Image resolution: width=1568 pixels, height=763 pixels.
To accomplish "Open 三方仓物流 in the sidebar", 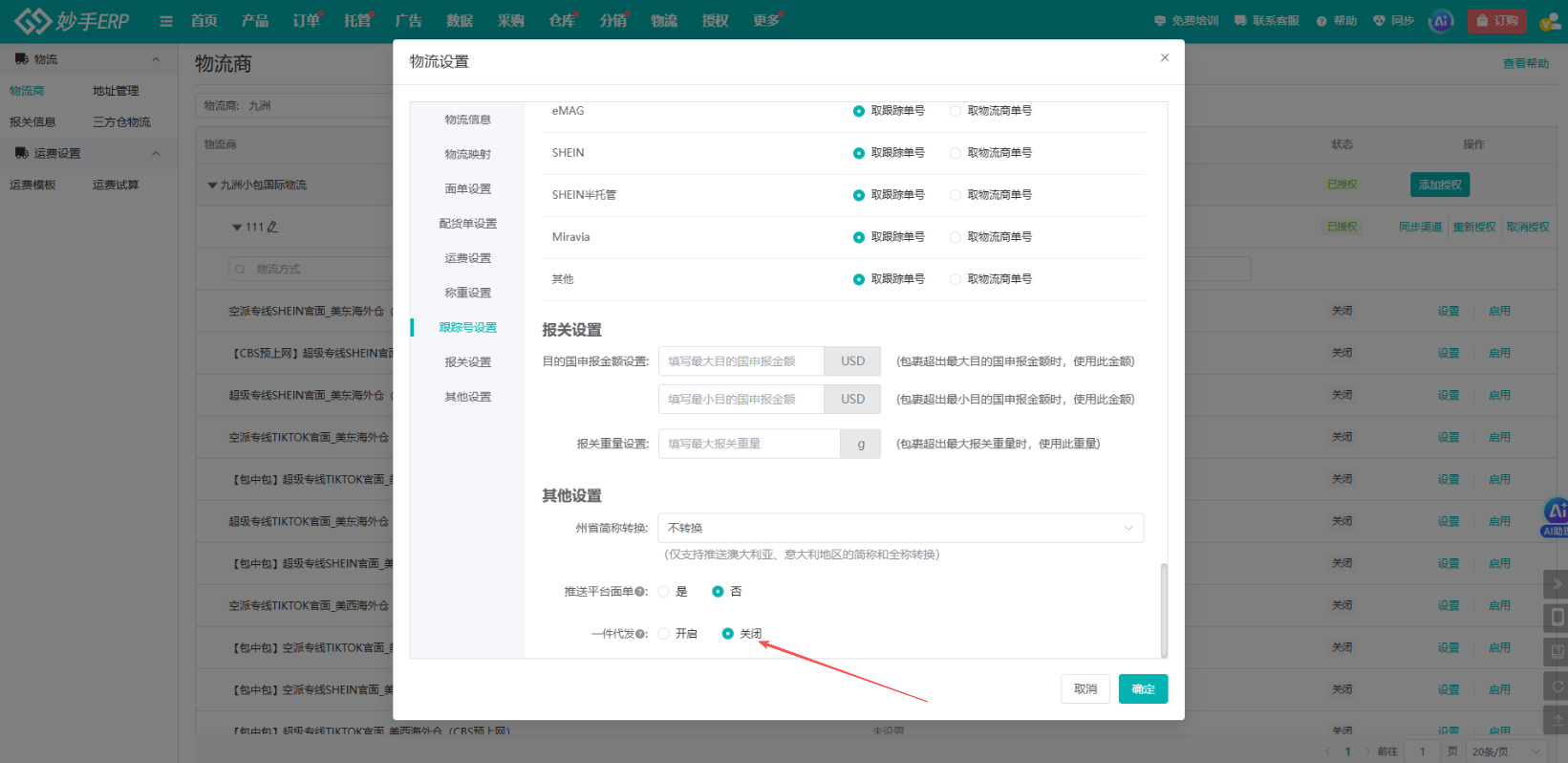I will 121,122.
